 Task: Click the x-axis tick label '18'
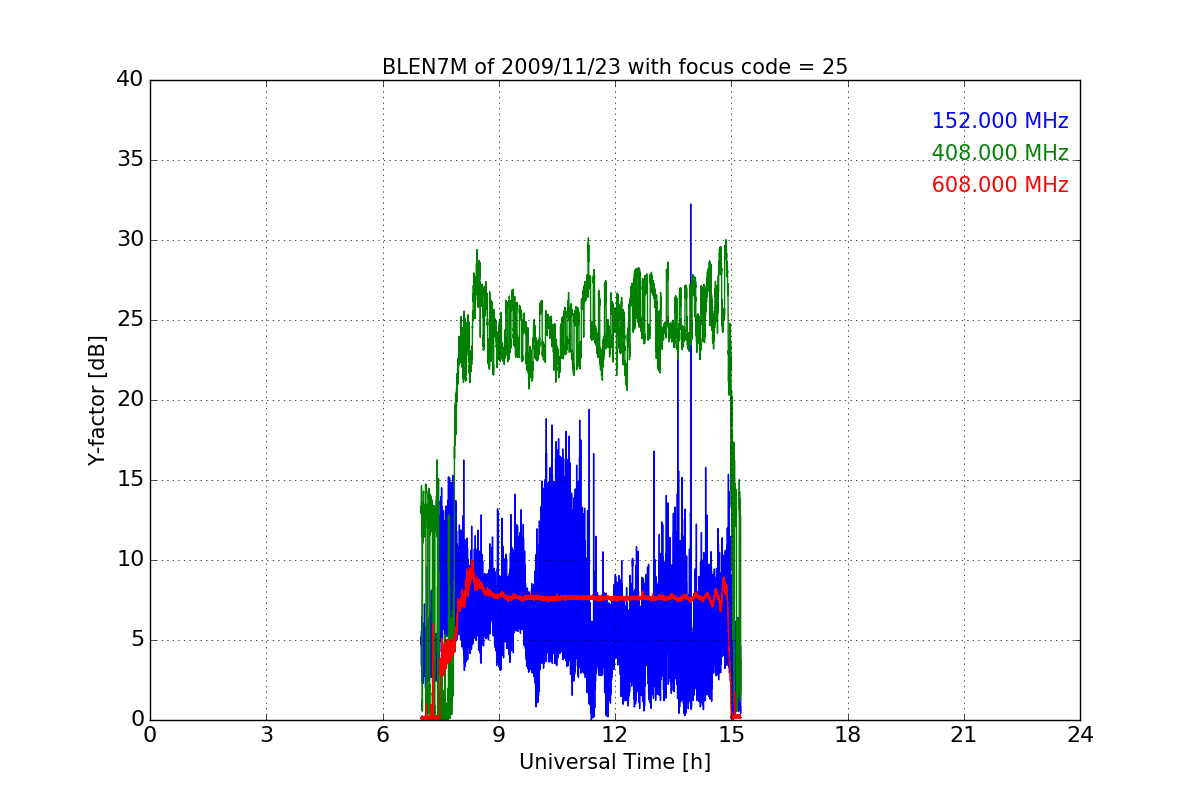(848, 735)
